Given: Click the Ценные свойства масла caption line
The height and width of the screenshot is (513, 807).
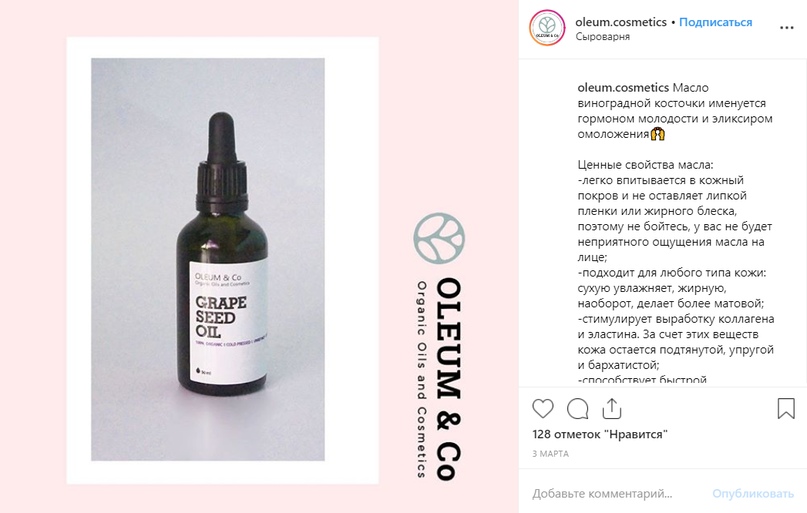Looking at the screenshot, I should point(645,165).
